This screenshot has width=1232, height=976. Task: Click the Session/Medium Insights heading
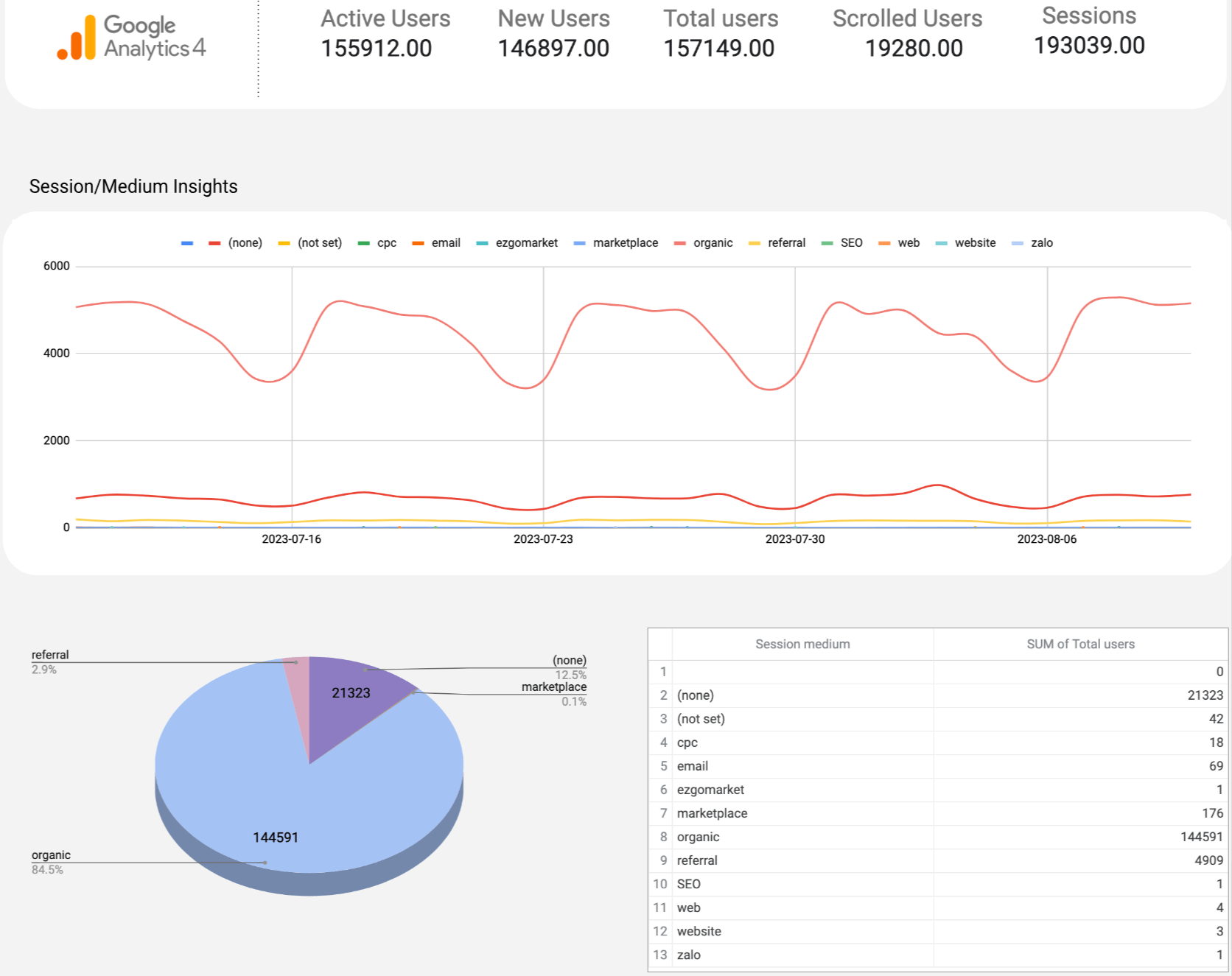click(x=133, y=187)
